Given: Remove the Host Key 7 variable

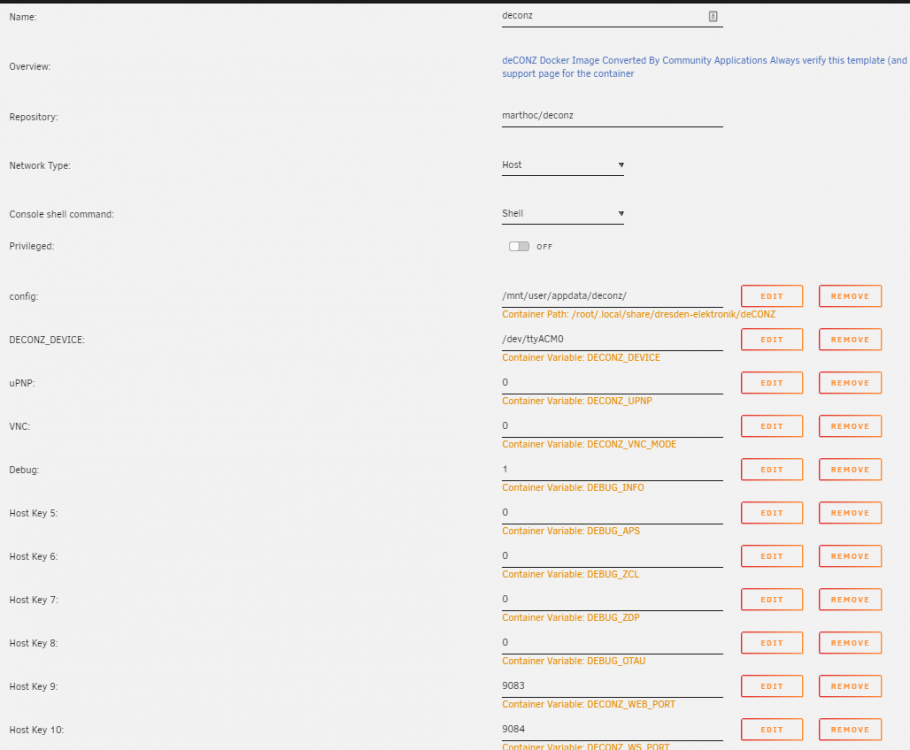Looking at the screenshot, I should [x=850, y=600].
